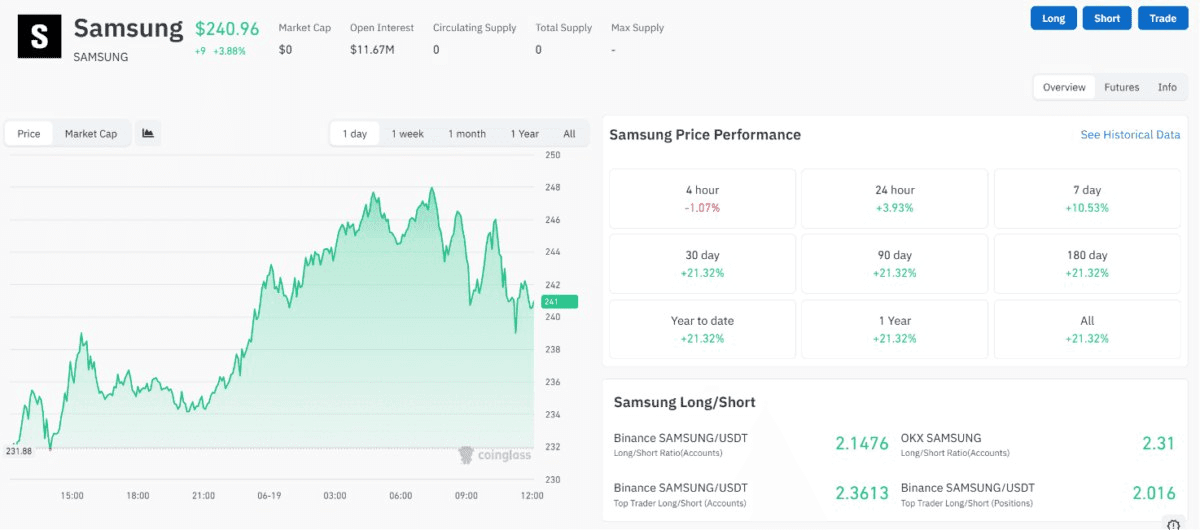Image resolution: width=1200 pixels, height=530 pixels.
Task: Click the 180 day performance card
Action: [x=1087, y=264]
